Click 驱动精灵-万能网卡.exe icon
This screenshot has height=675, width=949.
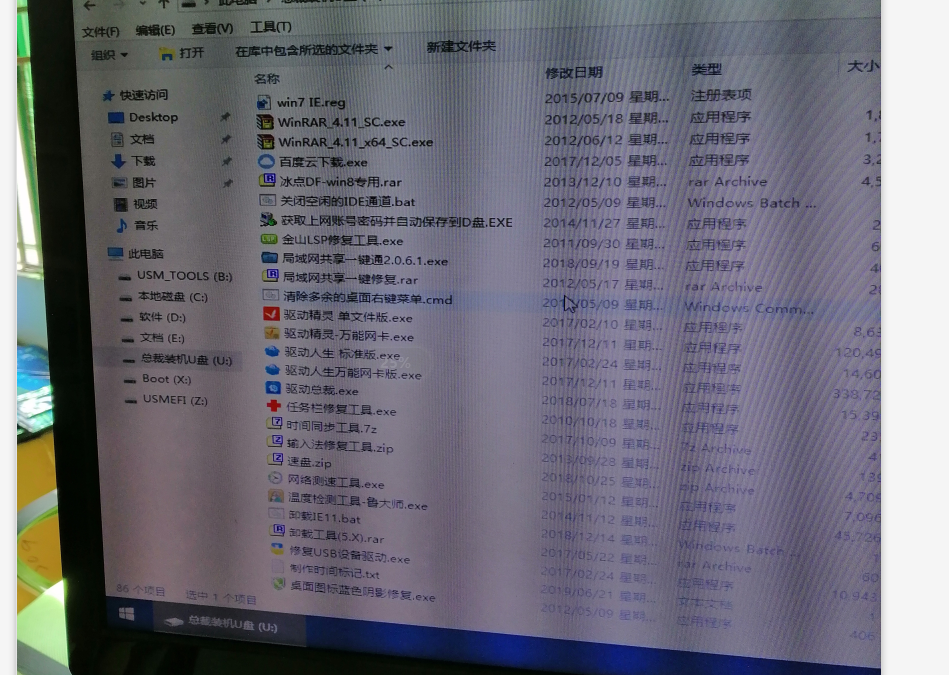272,334
